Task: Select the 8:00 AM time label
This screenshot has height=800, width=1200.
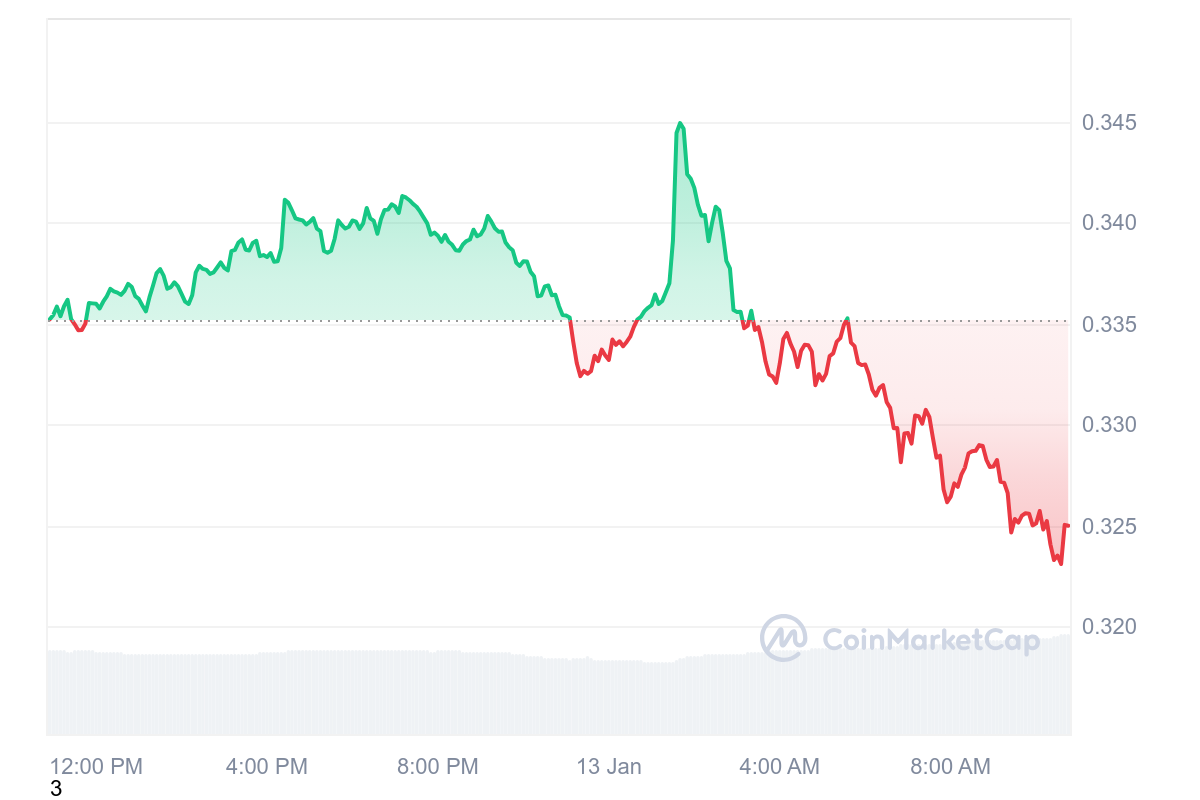Action: tap(949, 767)
